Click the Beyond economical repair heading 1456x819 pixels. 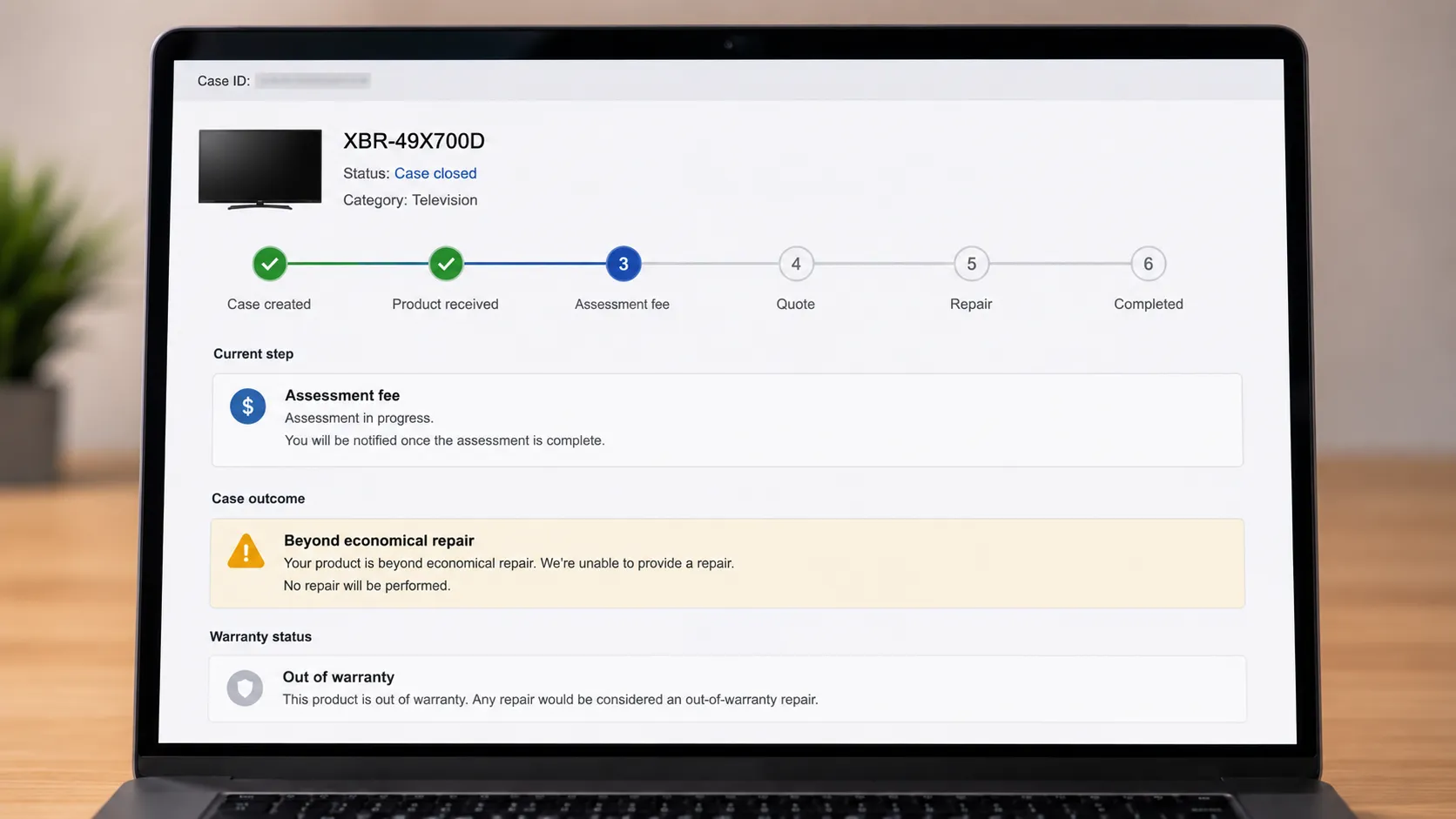point(379,540)
